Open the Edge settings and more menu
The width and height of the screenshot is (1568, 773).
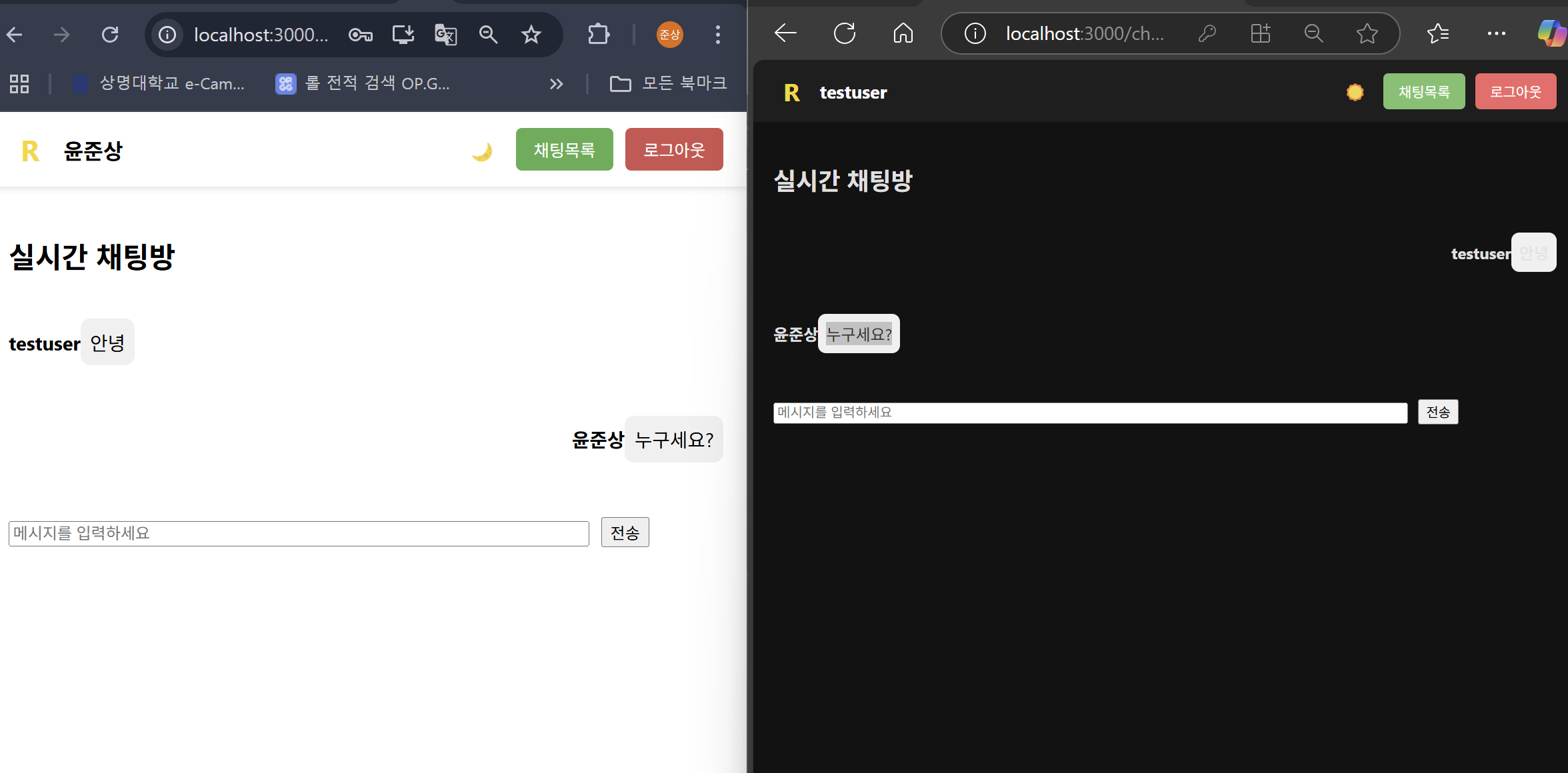click(x=1496, y=33)
